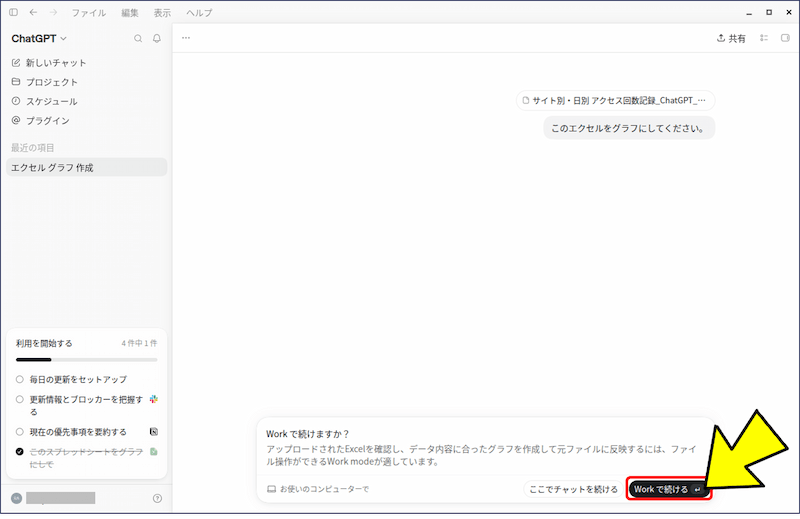Viewport: 800px width, 519px height.
Task: Open スケジュール in sidebar
Action: 44,102
